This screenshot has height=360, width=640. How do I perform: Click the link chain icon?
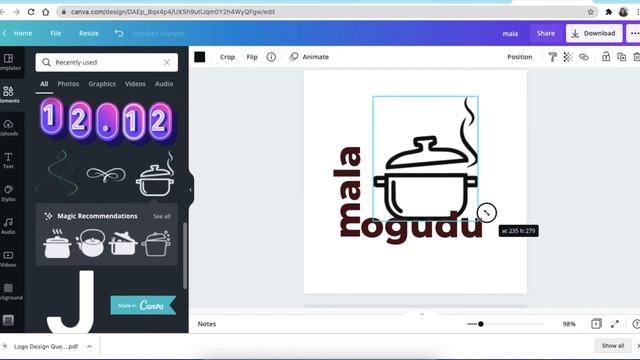pyautogui.click(x=584, y=57)
